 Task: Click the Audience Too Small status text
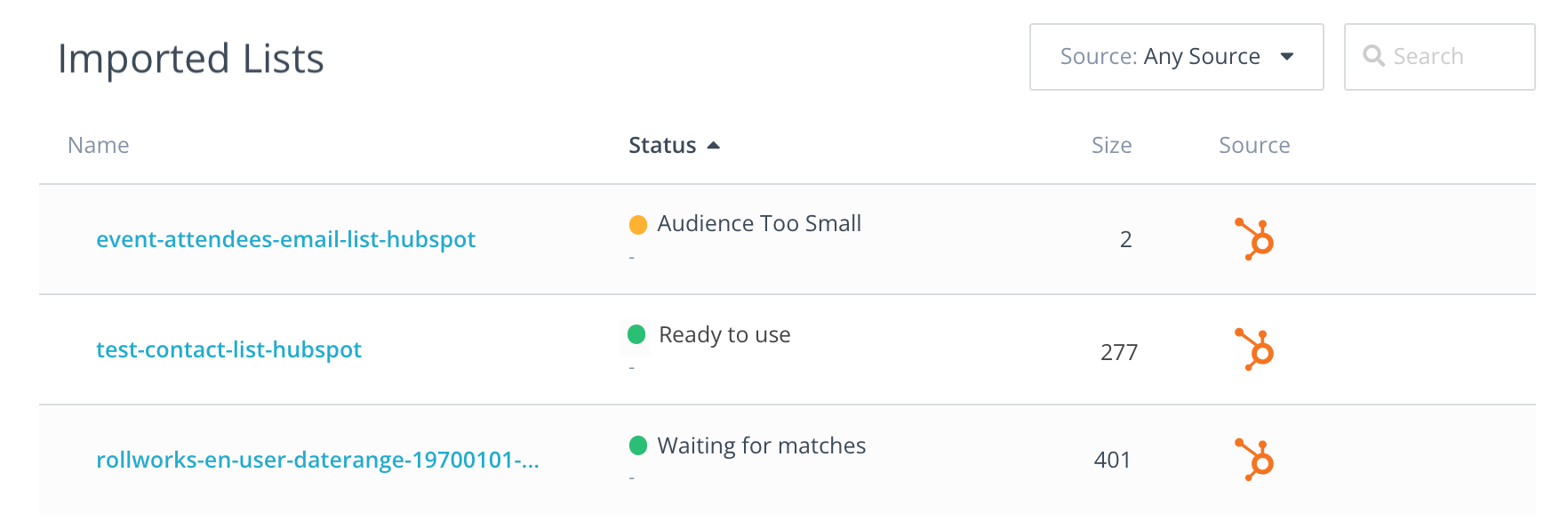click(759, 224)
